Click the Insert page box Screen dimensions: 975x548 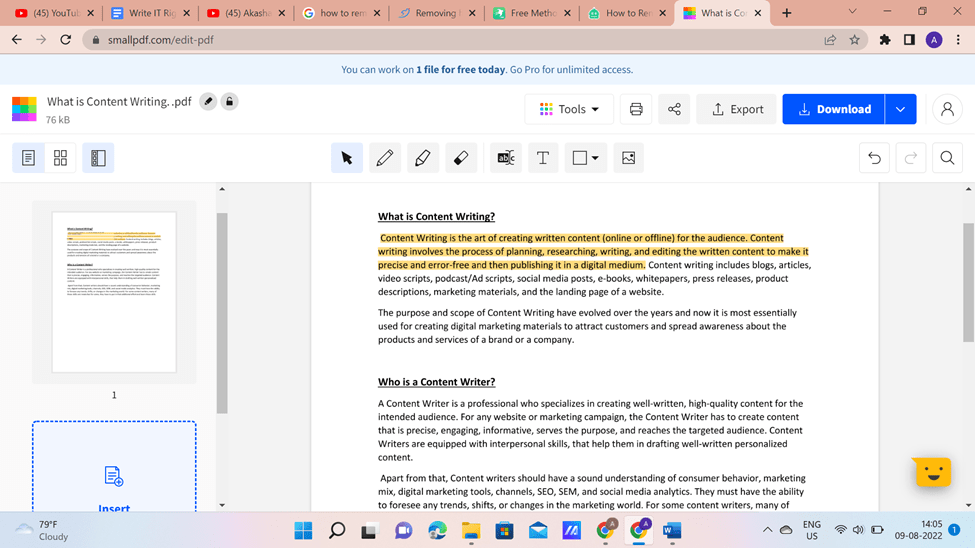pos(114,467)
